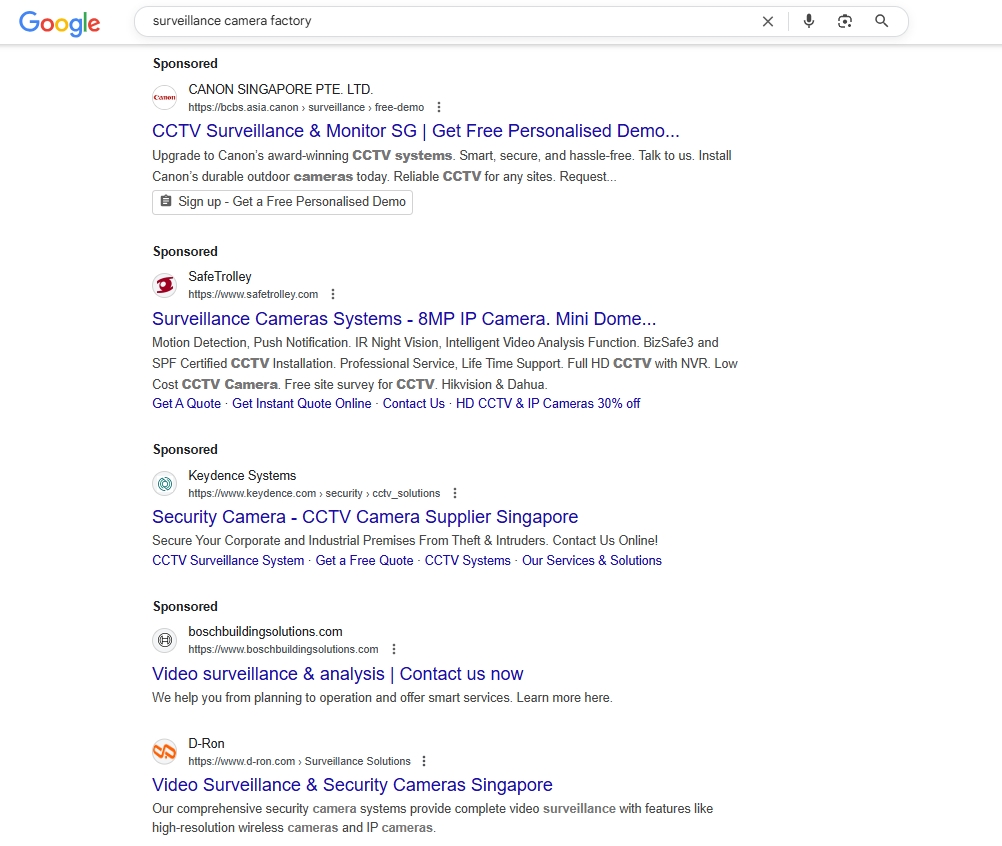The height and width of the screenshot is (846, 1002).
Task: Click the 'Sponsored' label above SafeTrolley ad
Action: coord(185,251)
